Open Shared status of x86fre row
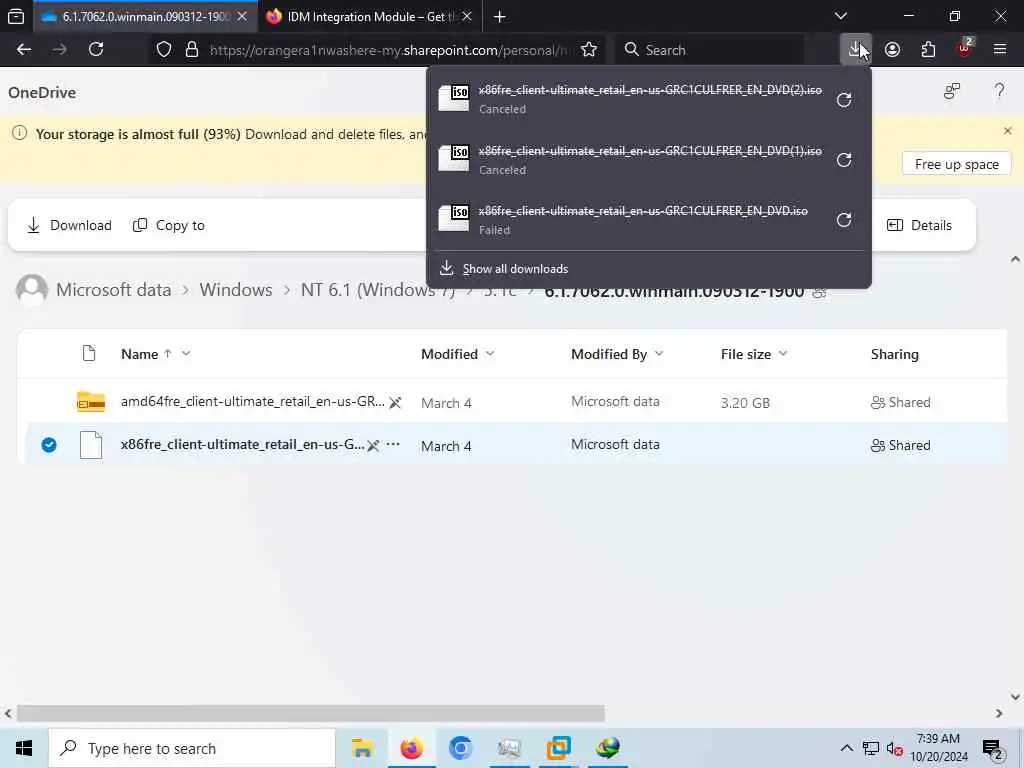1024x768 pixels. click(x=901, y=445)
